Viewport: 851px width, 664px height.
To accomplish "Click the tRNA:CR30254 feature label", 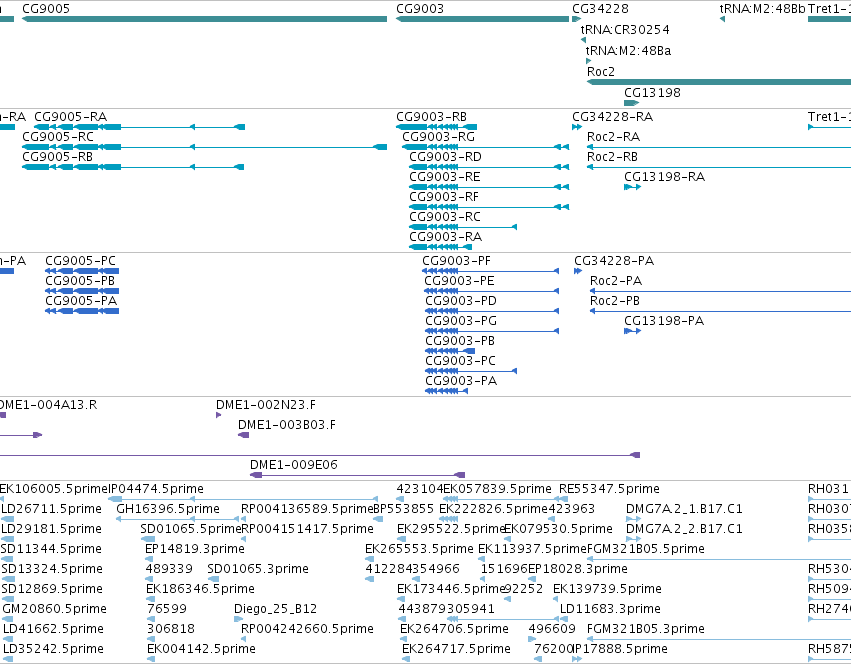I will point(625,30).
